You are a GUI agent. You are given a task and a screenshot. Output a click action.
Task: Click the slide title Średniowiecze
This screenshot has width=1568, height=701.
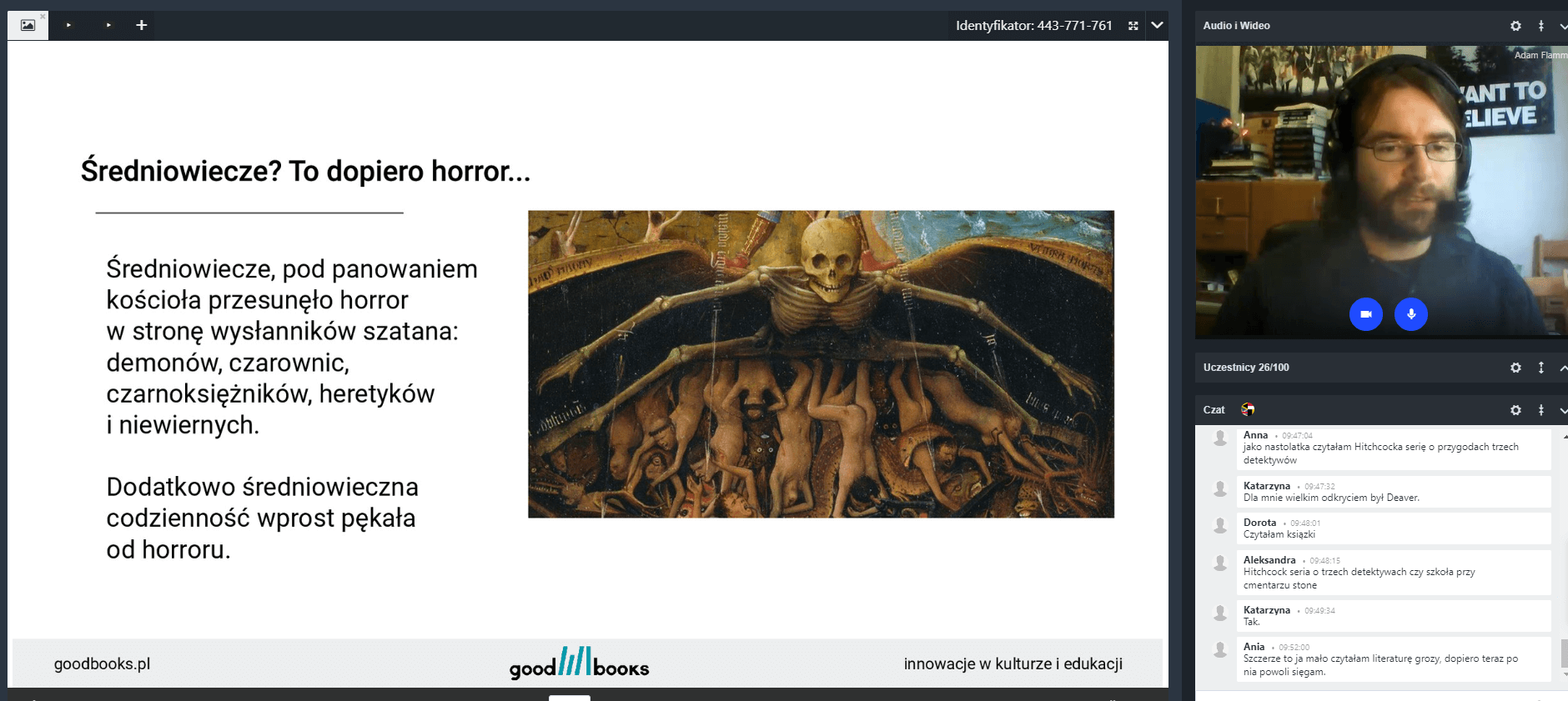pos(305,171)
